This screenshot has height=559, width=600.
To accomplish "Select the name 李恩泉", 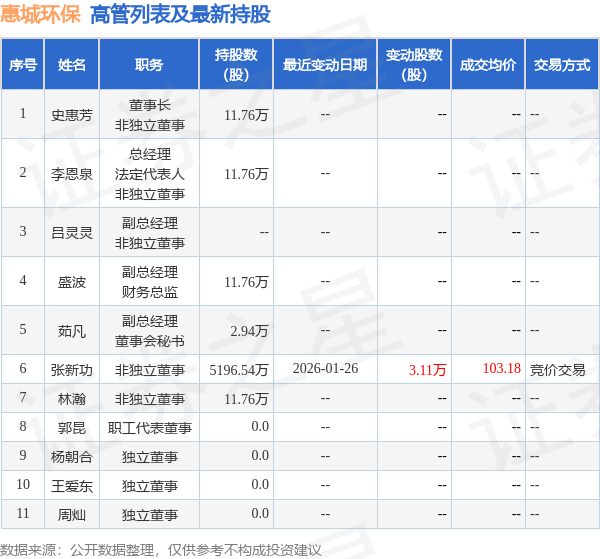I will pos(72,174).
